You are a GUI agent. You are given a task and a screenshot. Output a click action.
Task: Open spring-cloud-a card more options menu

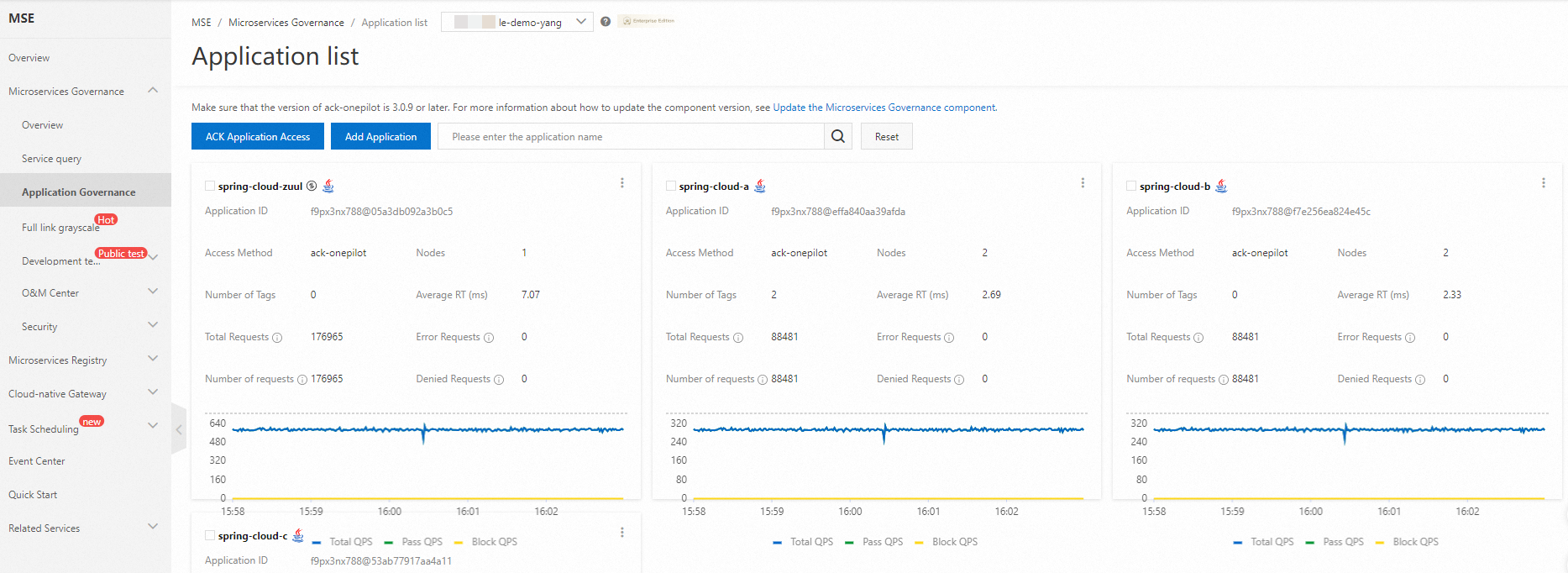point(1083,183)
